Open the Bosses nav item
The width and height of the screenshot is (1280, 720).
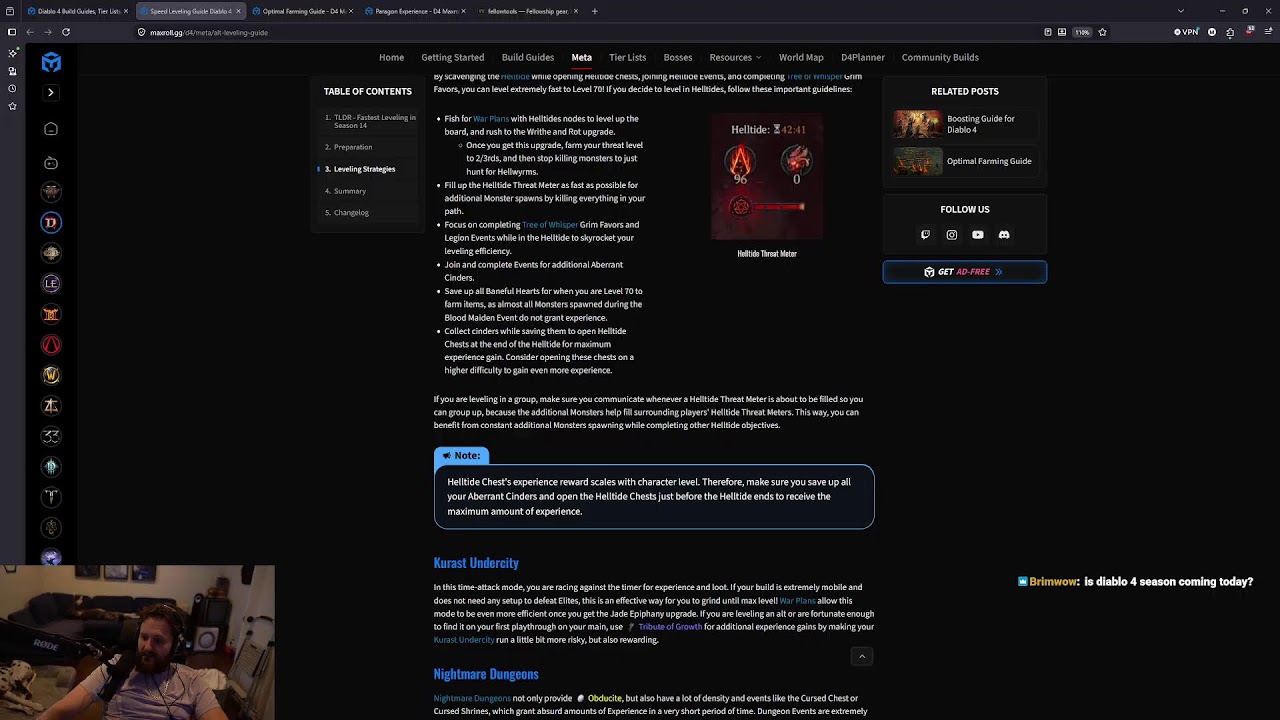tap(677, 57)
